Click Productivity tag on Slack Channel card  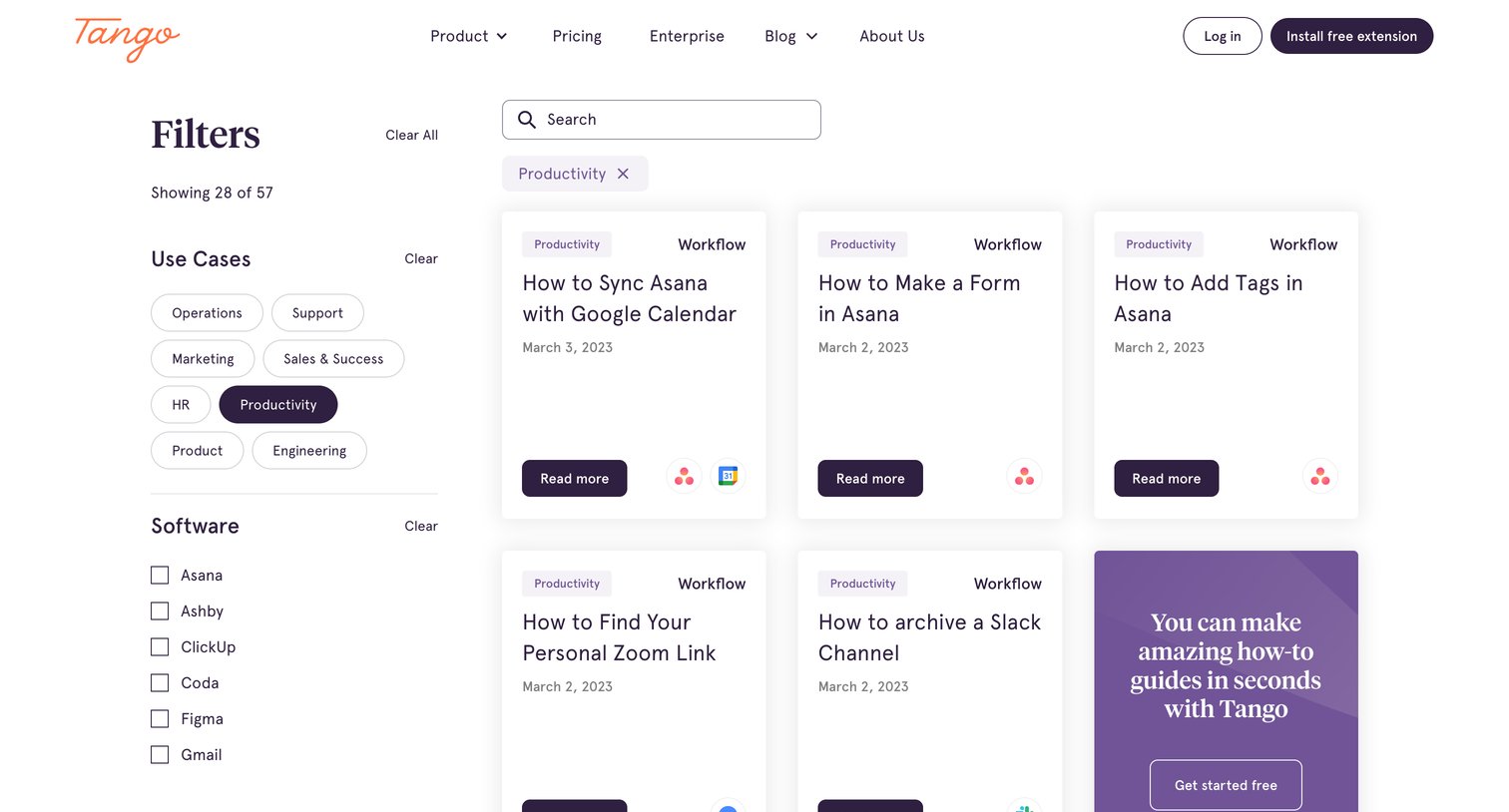click(x=863, y=584)
